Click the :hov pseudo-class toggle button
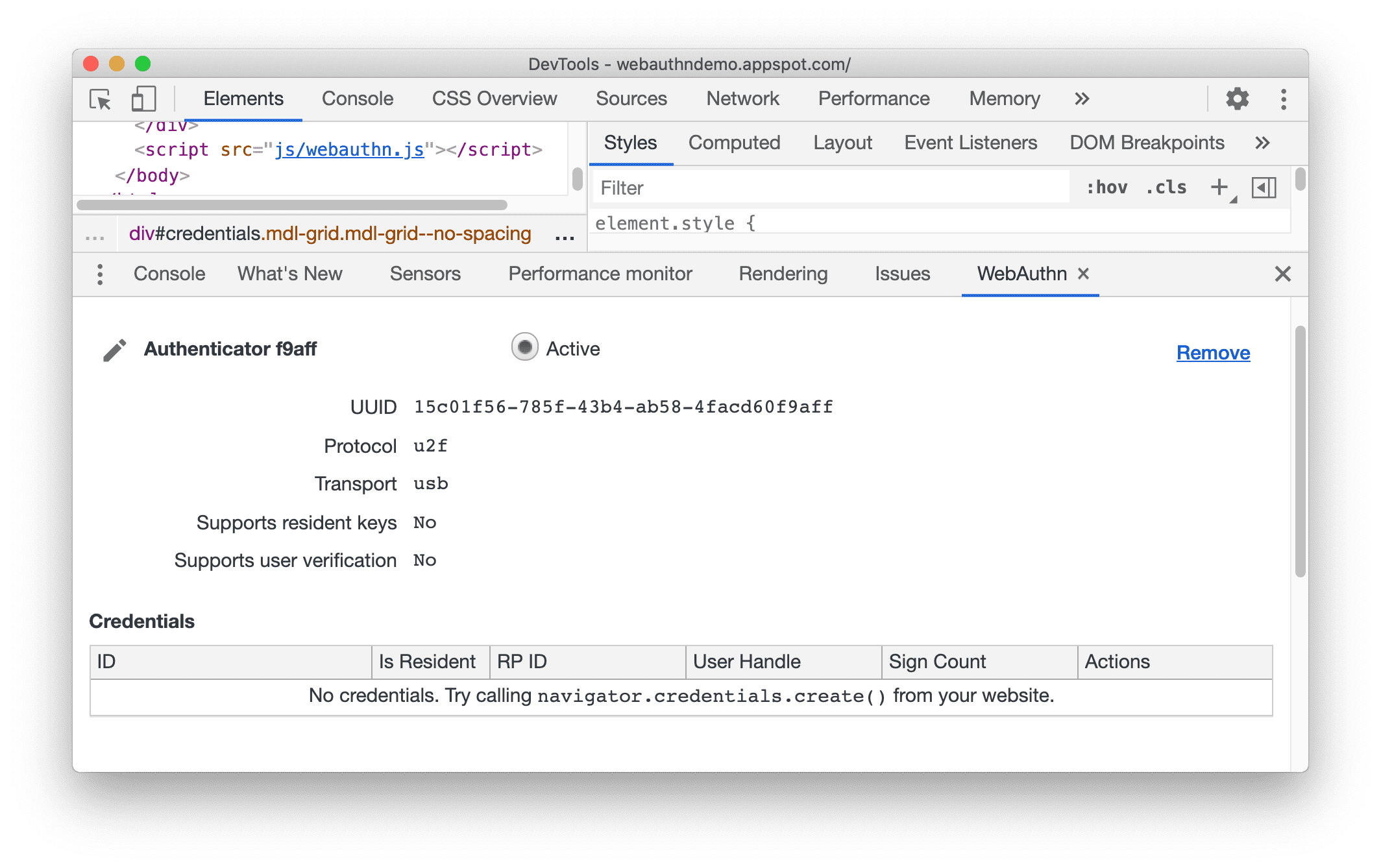The height and width of the screenshot is (868, 1381). point(1113,189)
